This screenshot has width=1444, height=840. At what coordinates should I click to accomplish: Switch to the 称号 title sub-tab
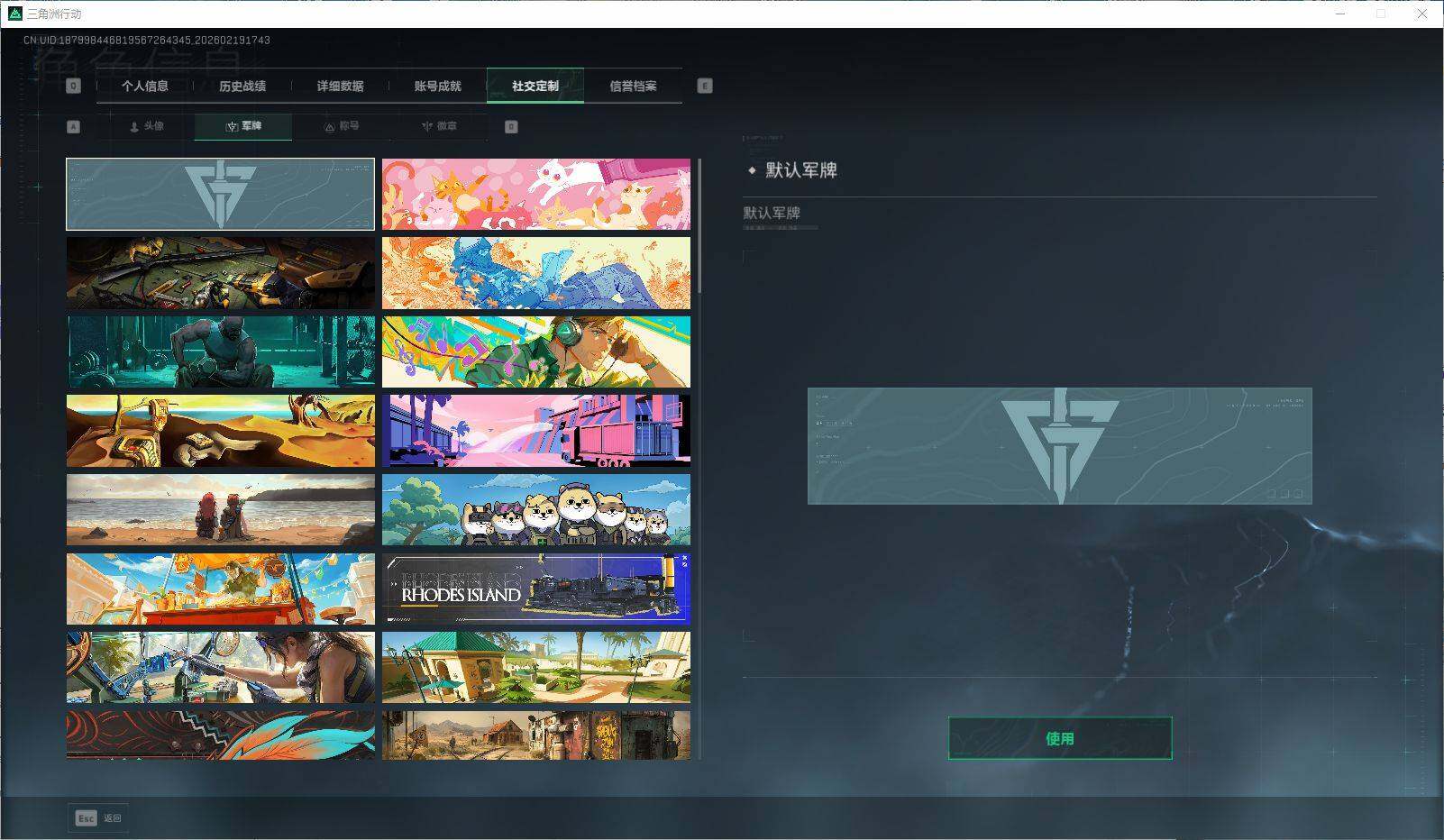tap(341, 126)
